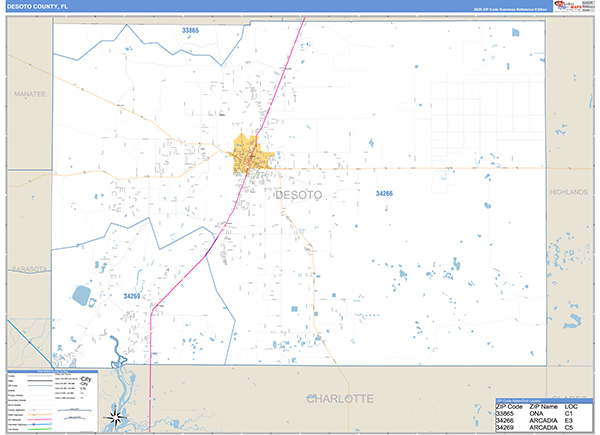This screenshot has width=600, height=435.
Task: Click the orange Arcadia city area
Action: pyautogui.click(x=251, y=155)
